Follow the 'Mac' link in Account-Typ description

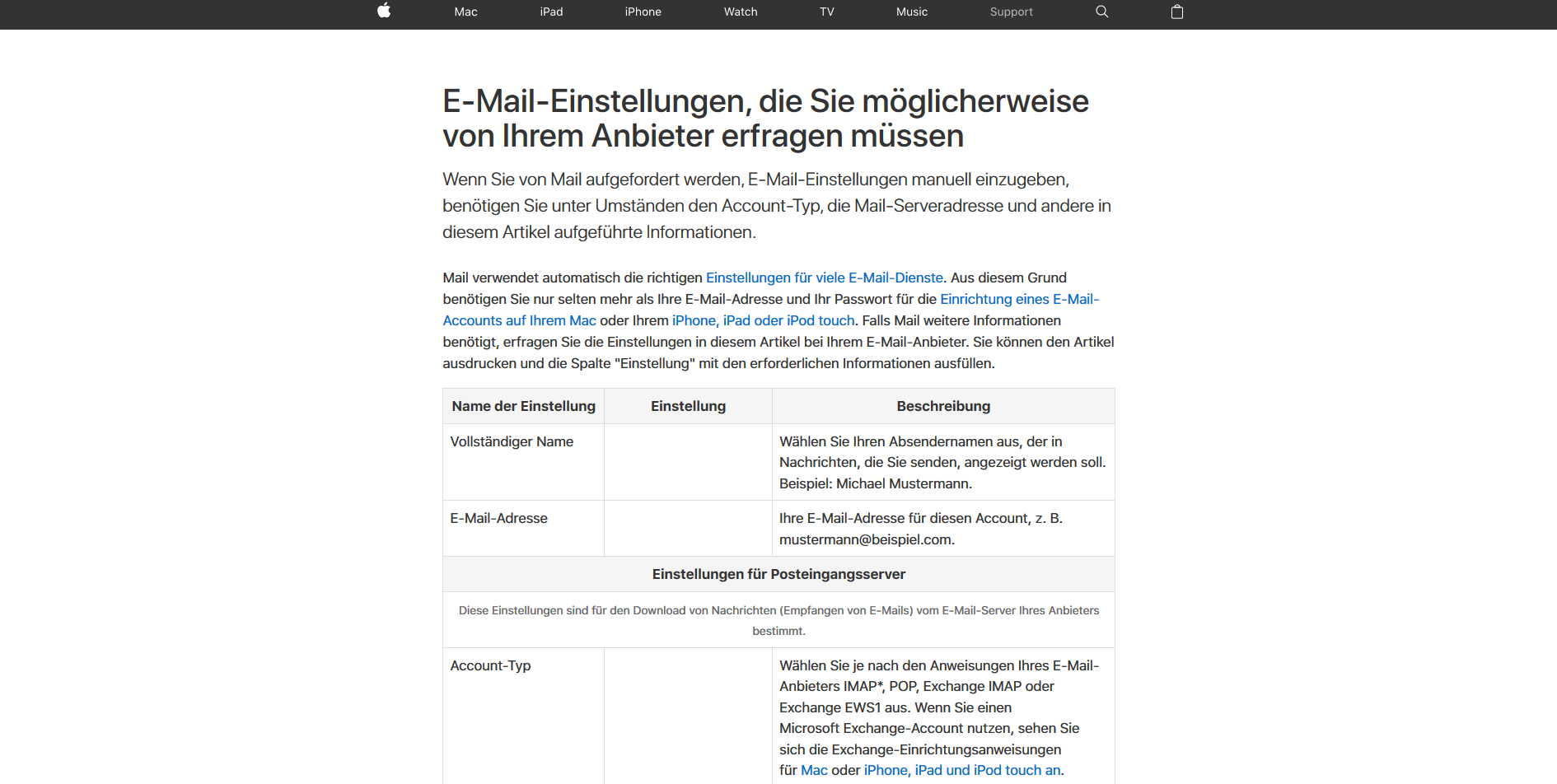[x=814, y=770]
